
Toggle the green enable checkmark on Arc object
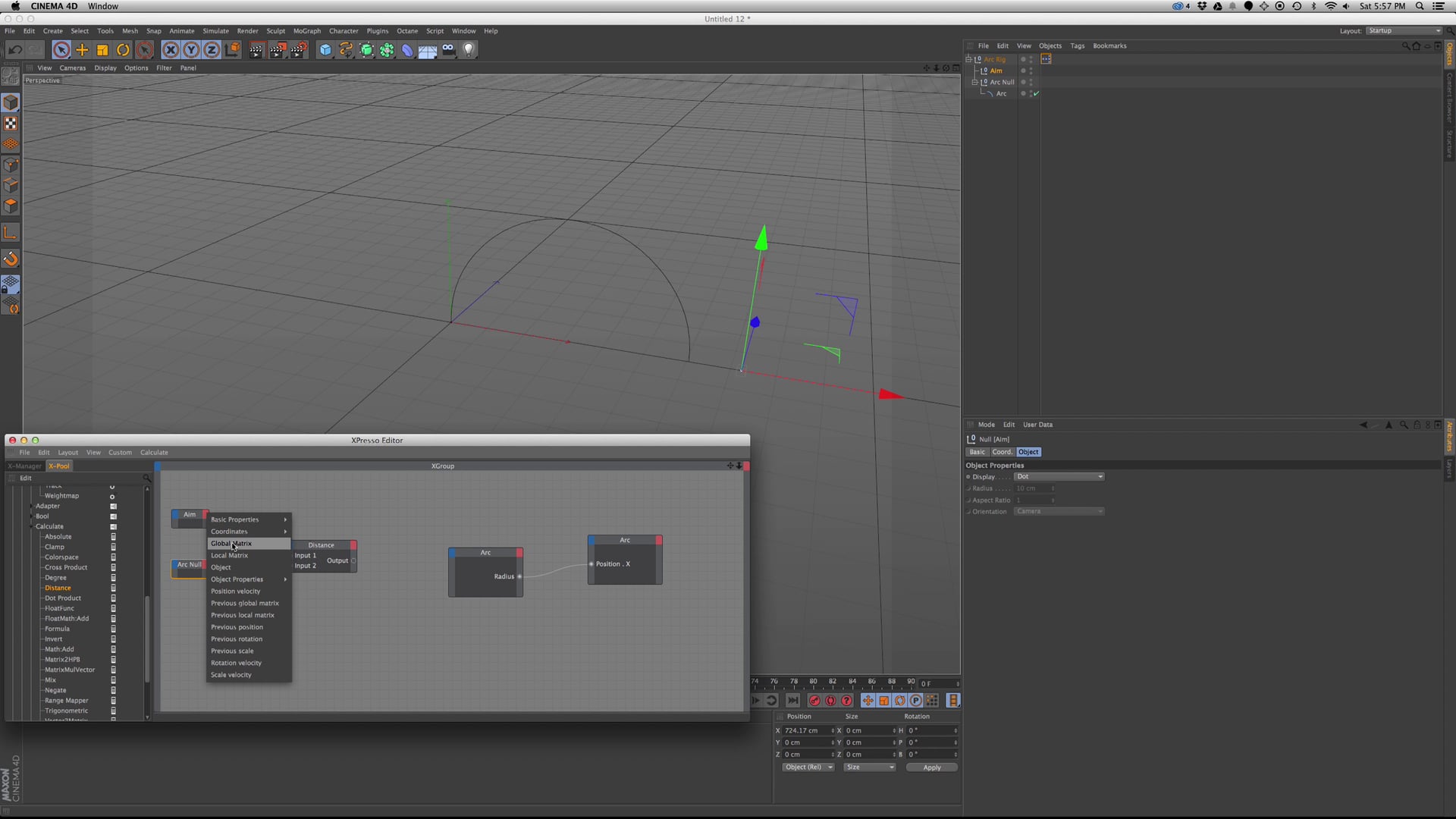click(1036, 93)
